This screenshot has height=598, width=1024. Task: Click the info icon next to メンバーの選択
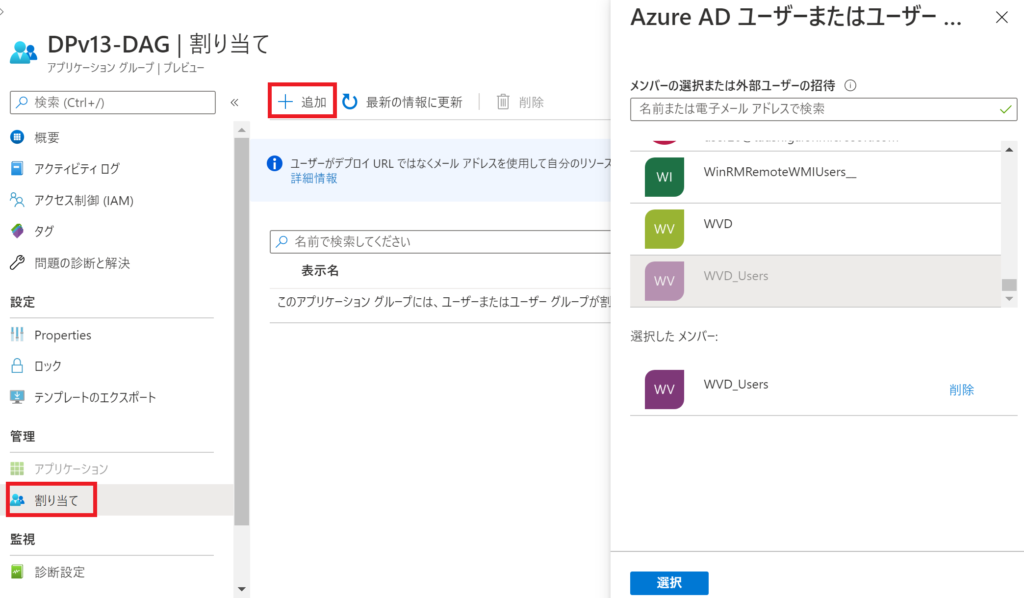pos(850,85)
